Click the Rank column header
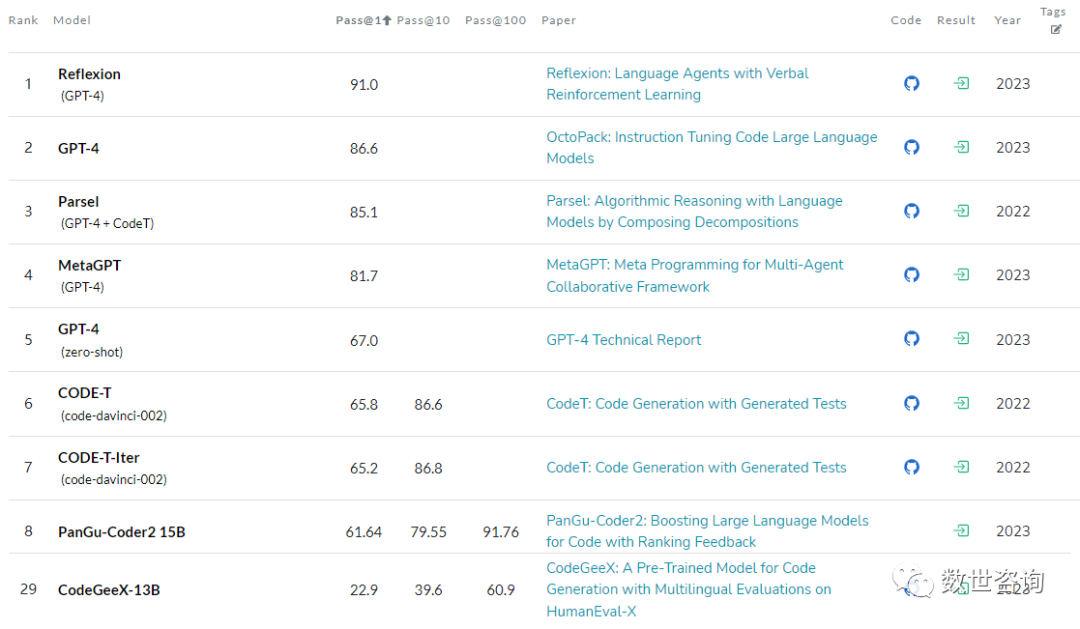The width and height of the screenshot is (1080, 629). (x=23, y=21)
